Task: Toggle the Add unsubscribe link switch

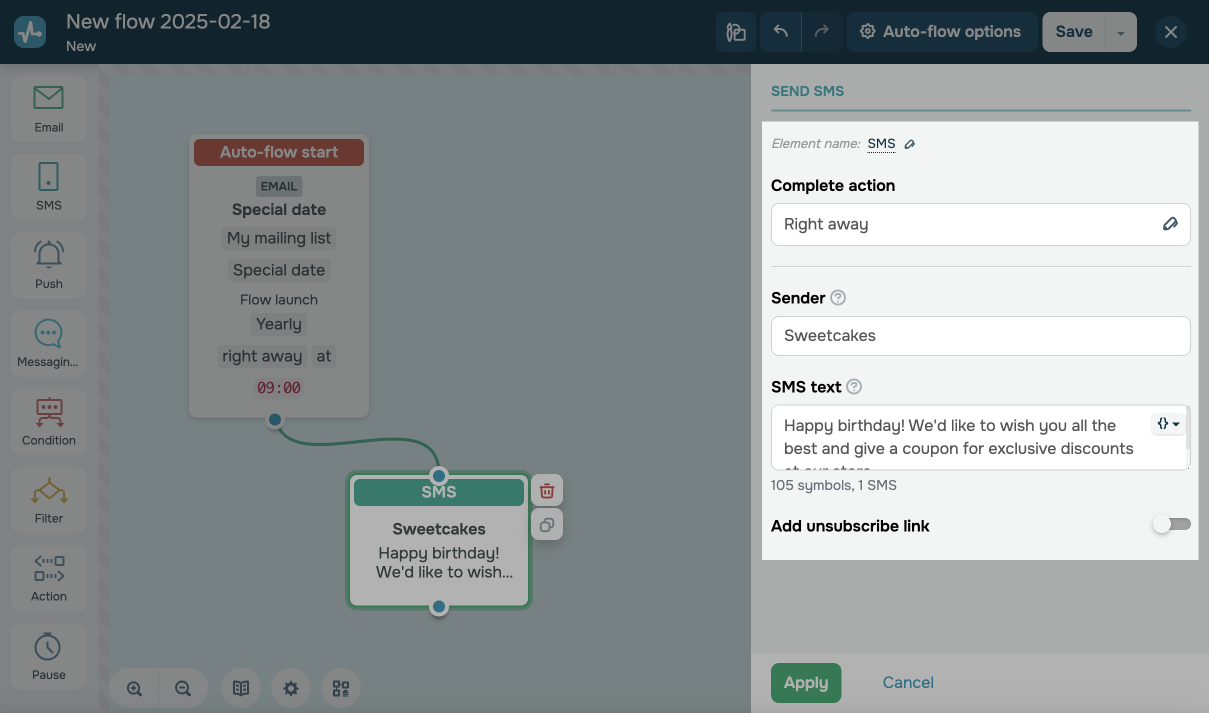Action: 1171,525
